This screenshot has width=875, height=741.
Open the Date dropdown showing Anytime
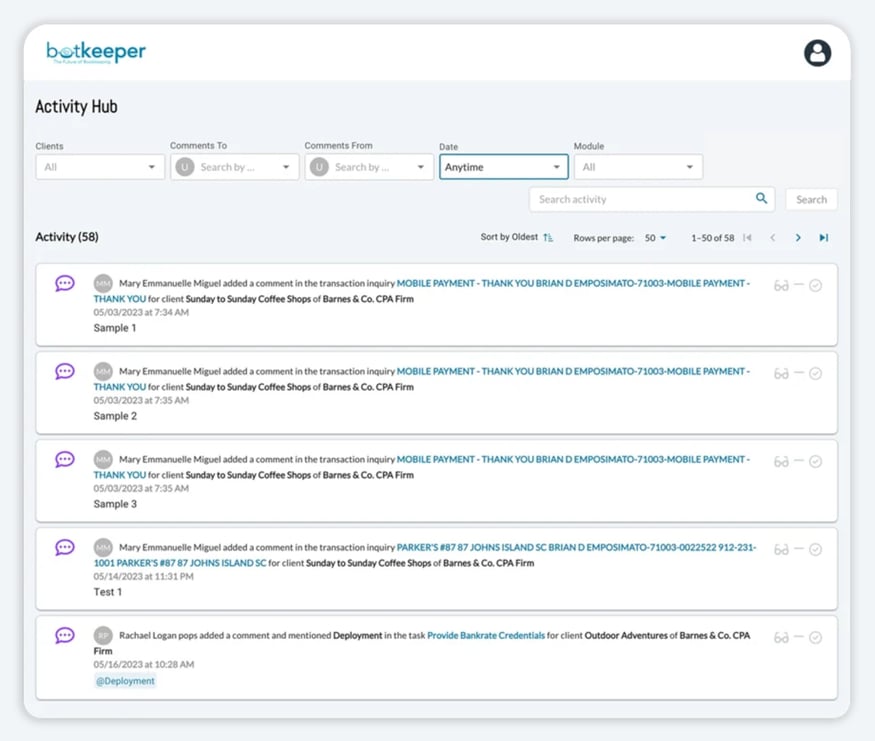tap(503, 167)
